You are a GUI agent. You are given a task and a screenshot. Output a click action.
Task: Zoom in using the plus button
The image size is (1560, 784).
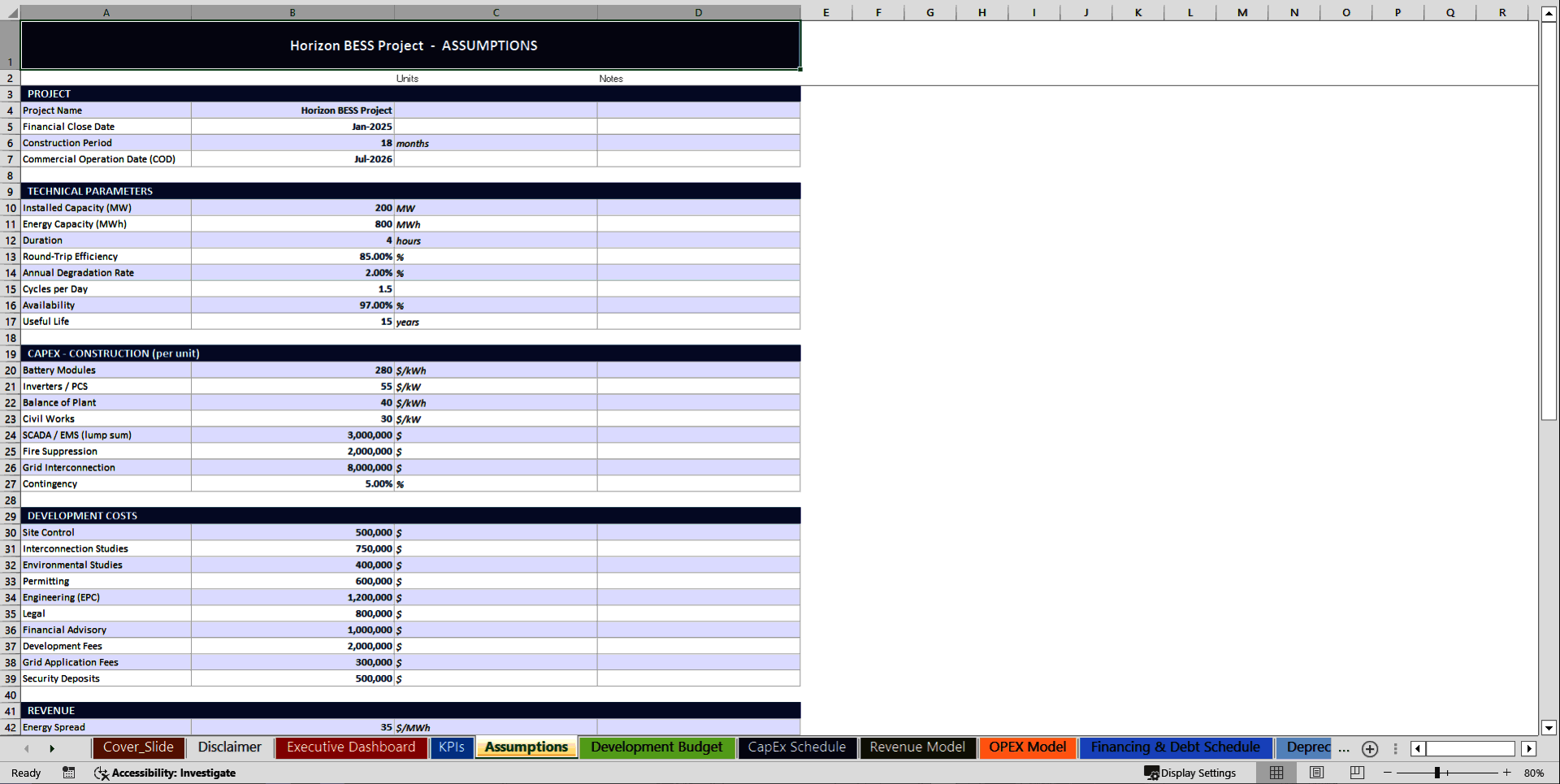pyautogui.click(x=1507, y=773)
